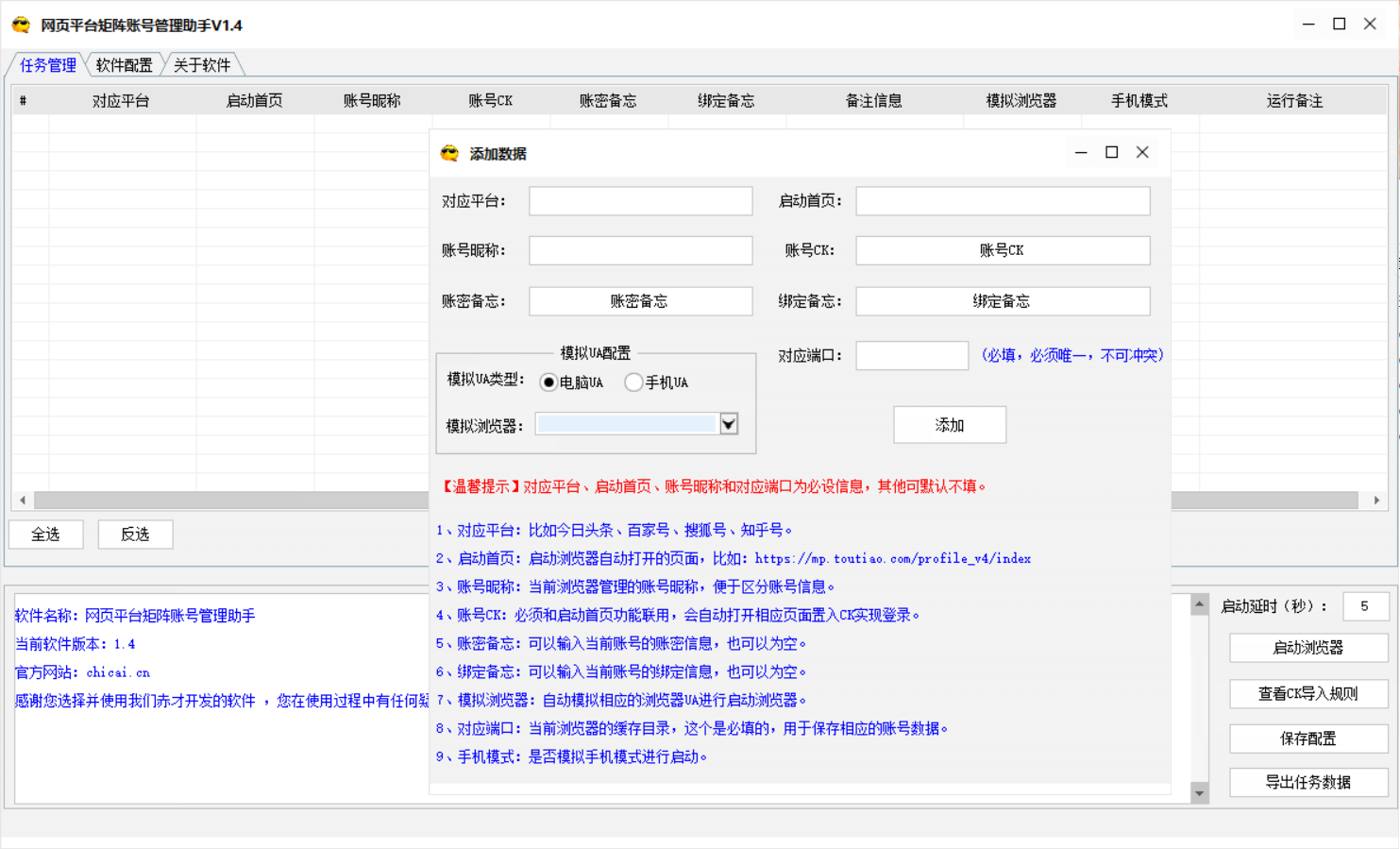
Task: Click the 当前软件版本: 1.4 line
Action: click(75, 644)
